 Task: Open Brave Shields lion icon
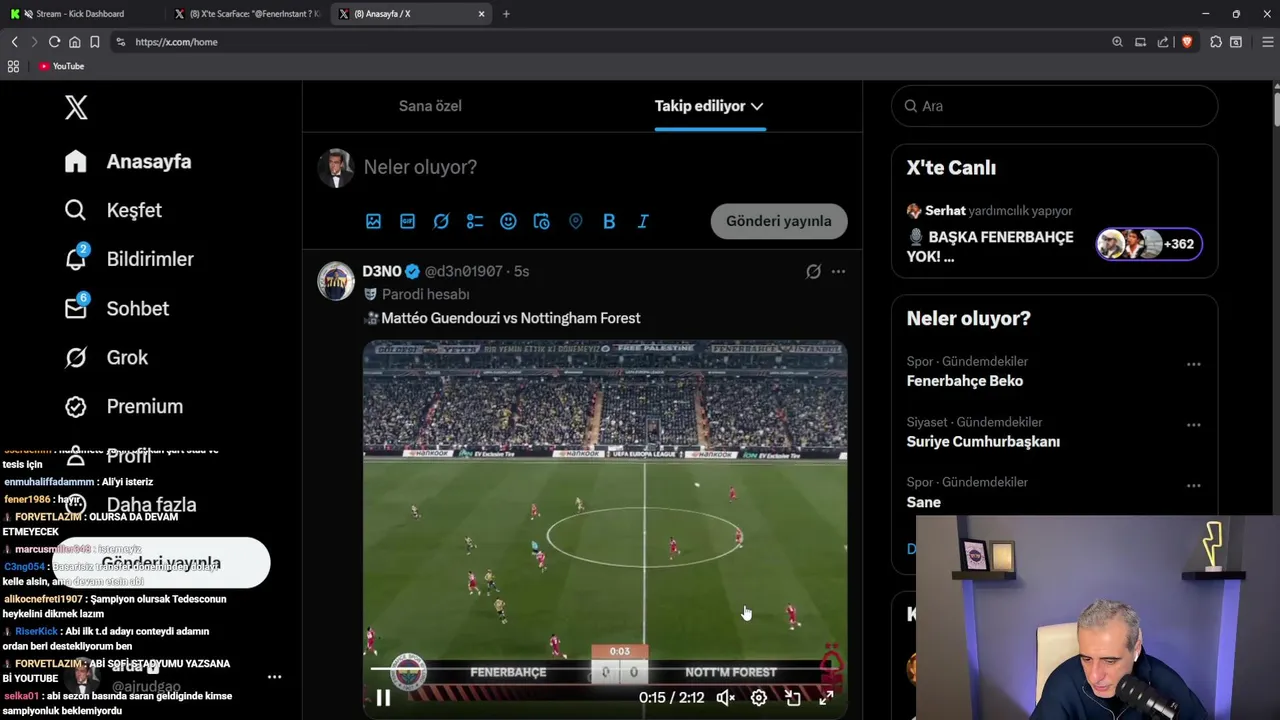point(1187,42)
